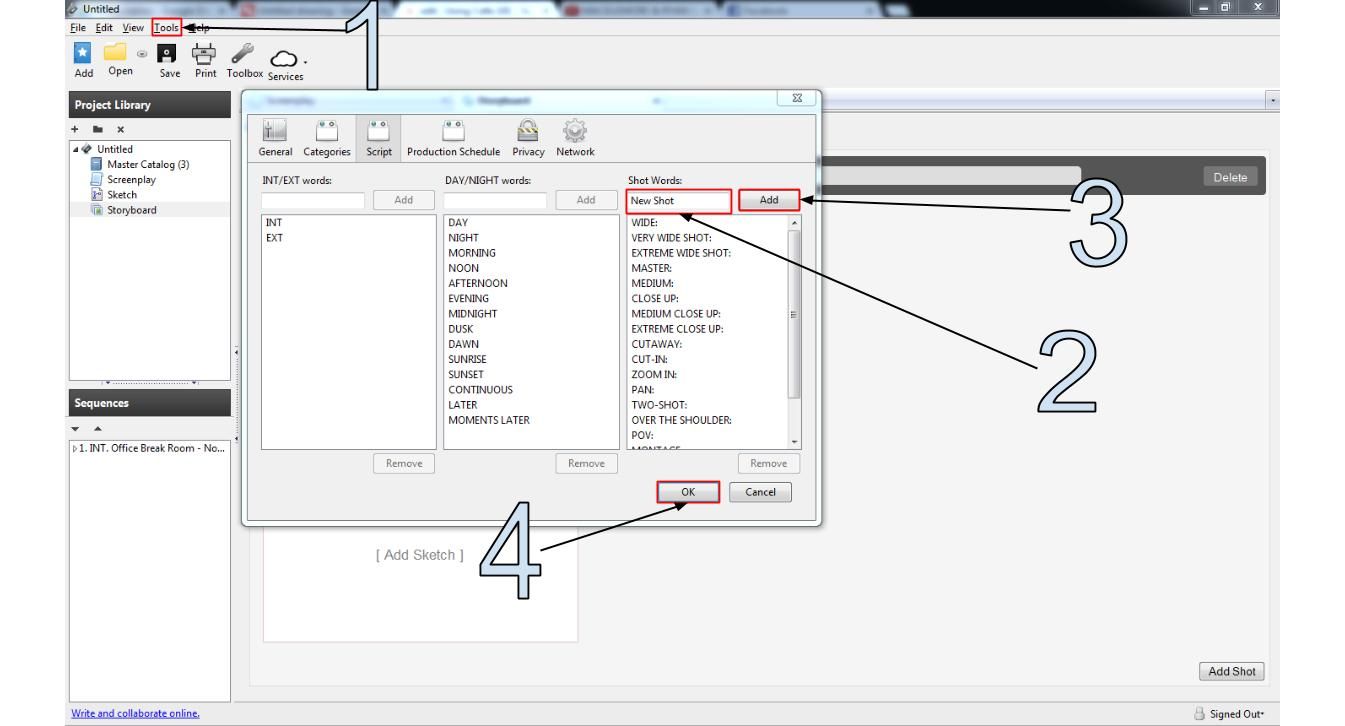
Task: Switch to the Script tab
Action: (377, 137)
